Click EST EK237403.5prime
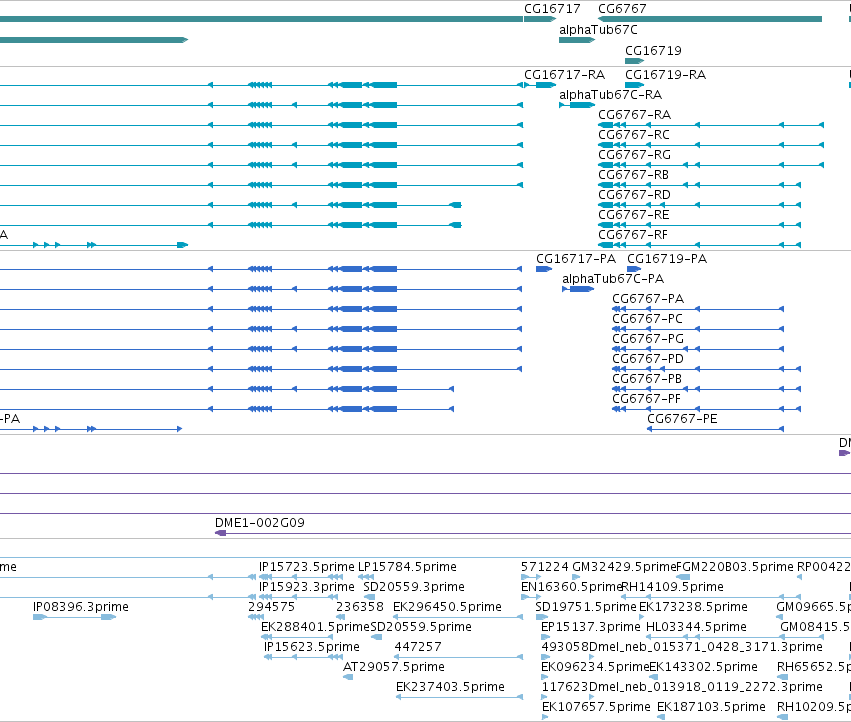 450,687
